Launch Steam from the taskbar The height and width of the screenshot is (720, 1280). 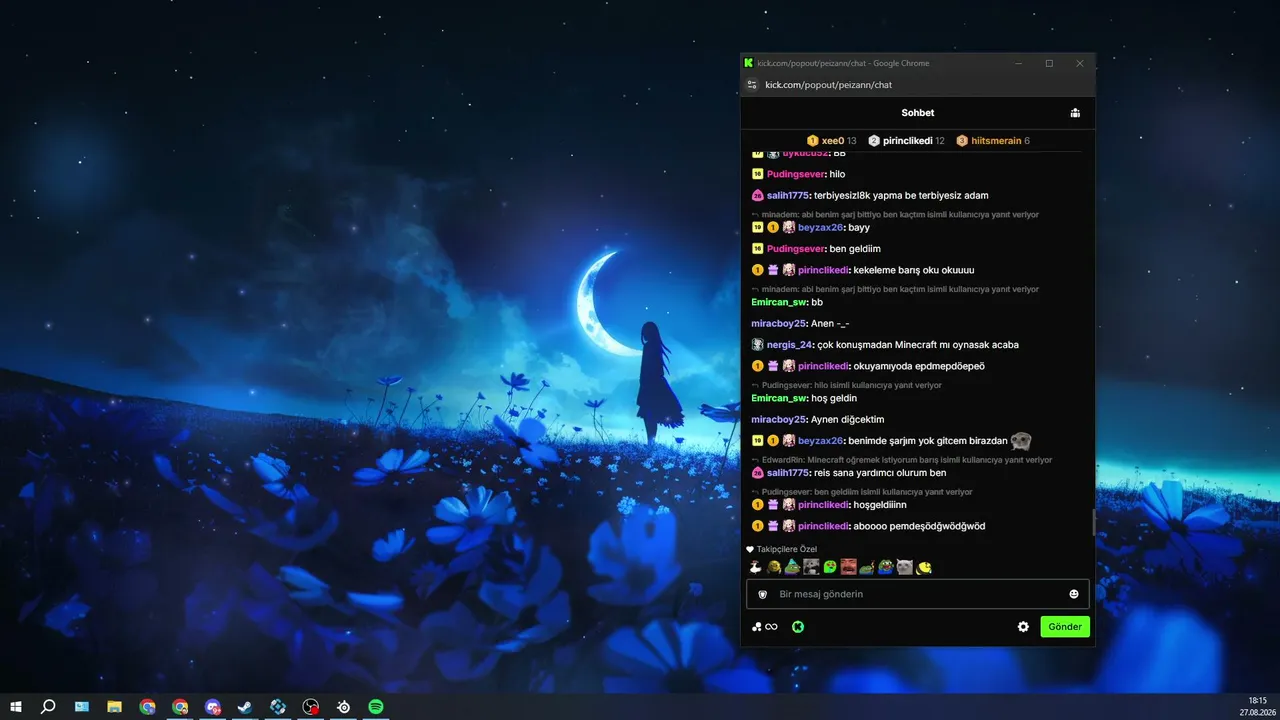pos(245,707)
